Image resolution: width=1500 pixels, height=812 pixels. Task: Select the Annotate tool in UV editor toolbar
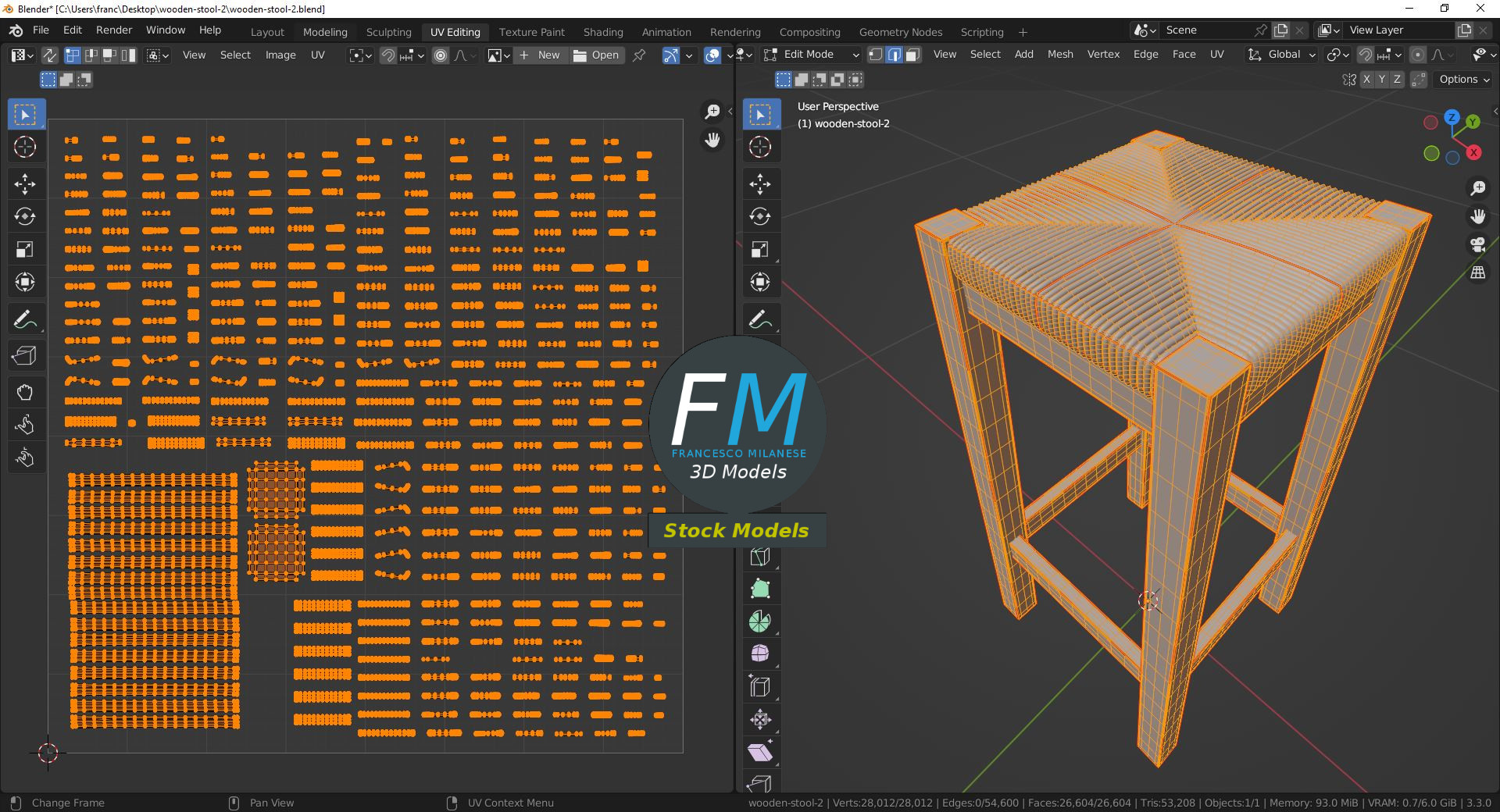pos(25,319)
